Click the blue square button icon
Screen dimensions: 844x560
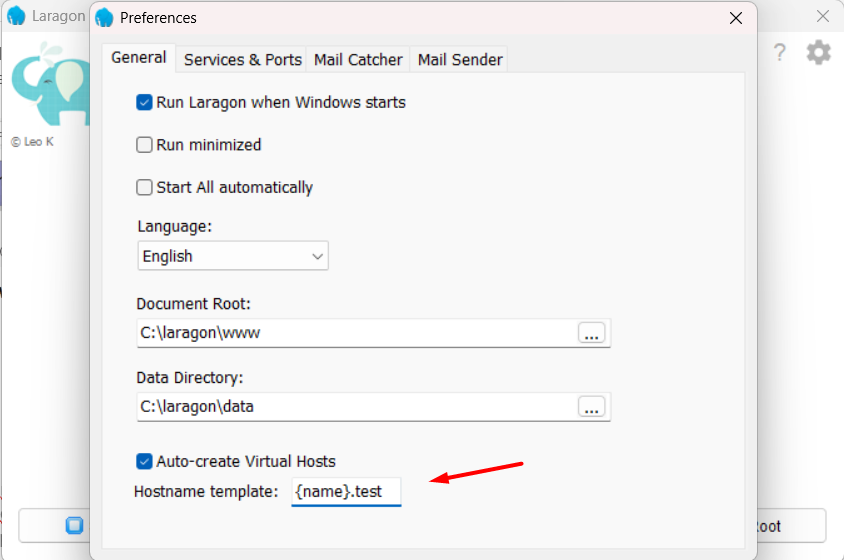(74, 525)
